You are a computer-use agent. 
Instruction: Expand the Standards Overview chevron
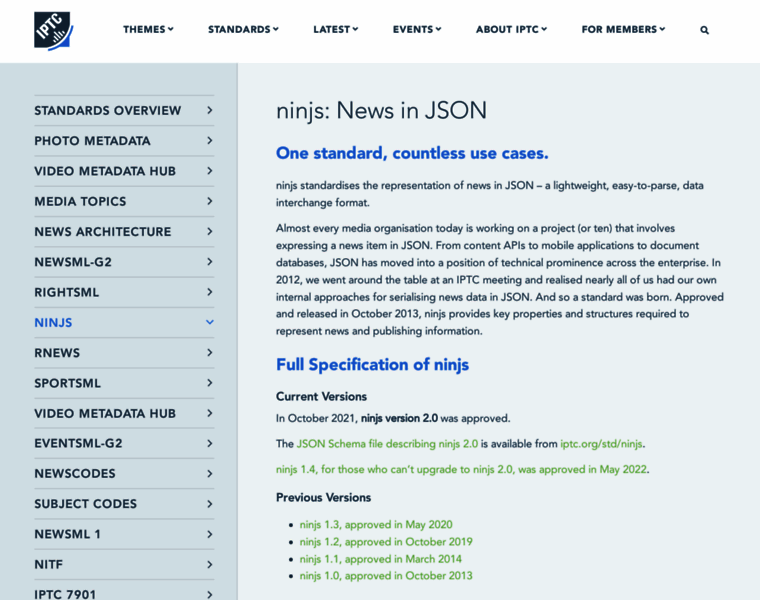(x=209, y=111)
